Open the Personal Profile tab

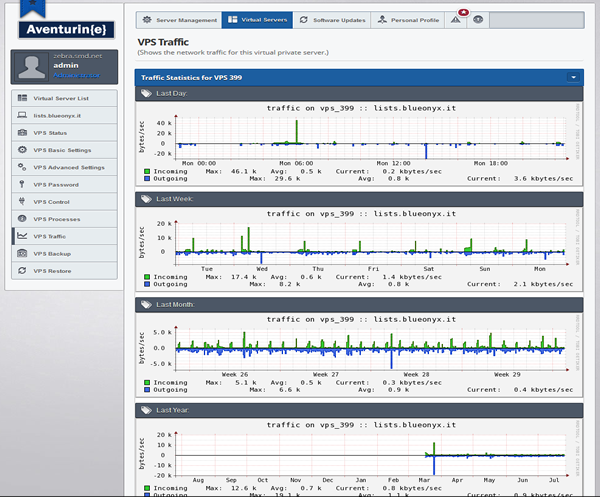coord(408,20)
